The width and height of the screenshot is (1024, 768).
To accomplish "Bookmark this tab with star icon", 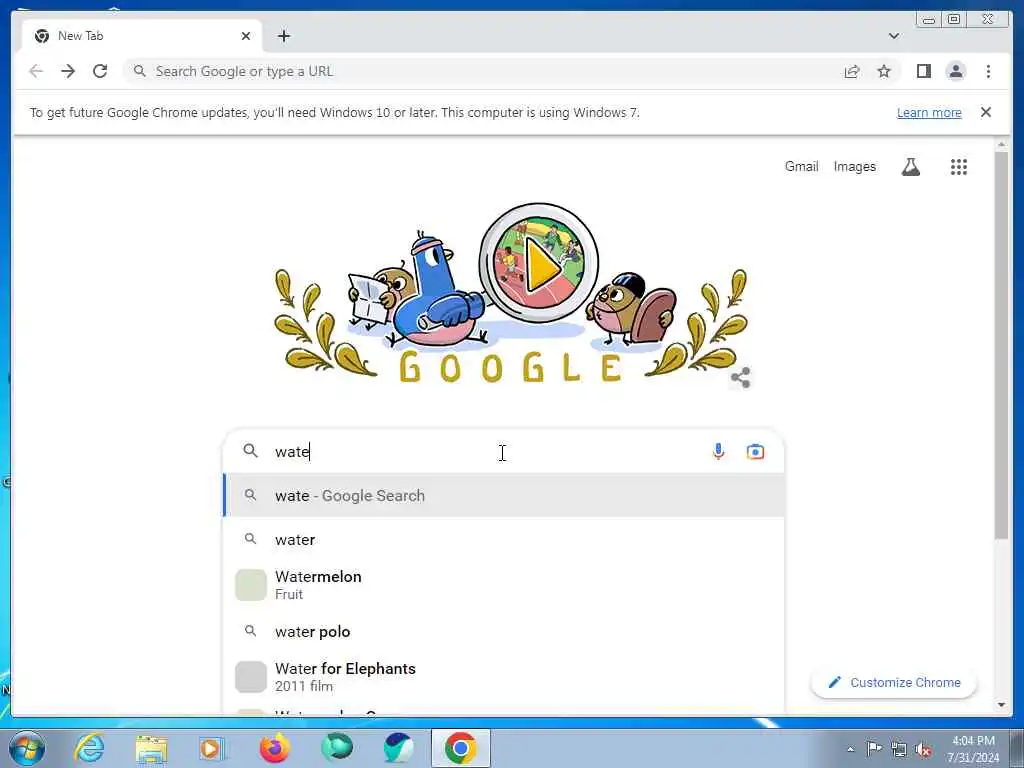I will pyautogui.click(x=884, y=71).
